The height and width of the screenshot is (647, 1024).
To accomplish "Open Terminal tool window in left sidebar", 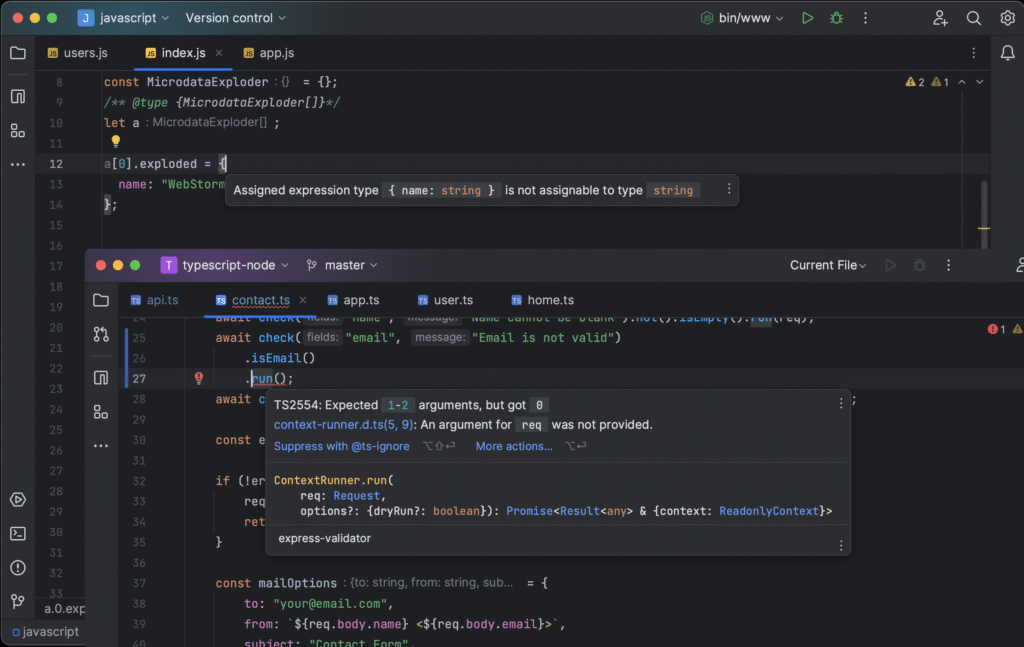I will (x=17, y=533).
